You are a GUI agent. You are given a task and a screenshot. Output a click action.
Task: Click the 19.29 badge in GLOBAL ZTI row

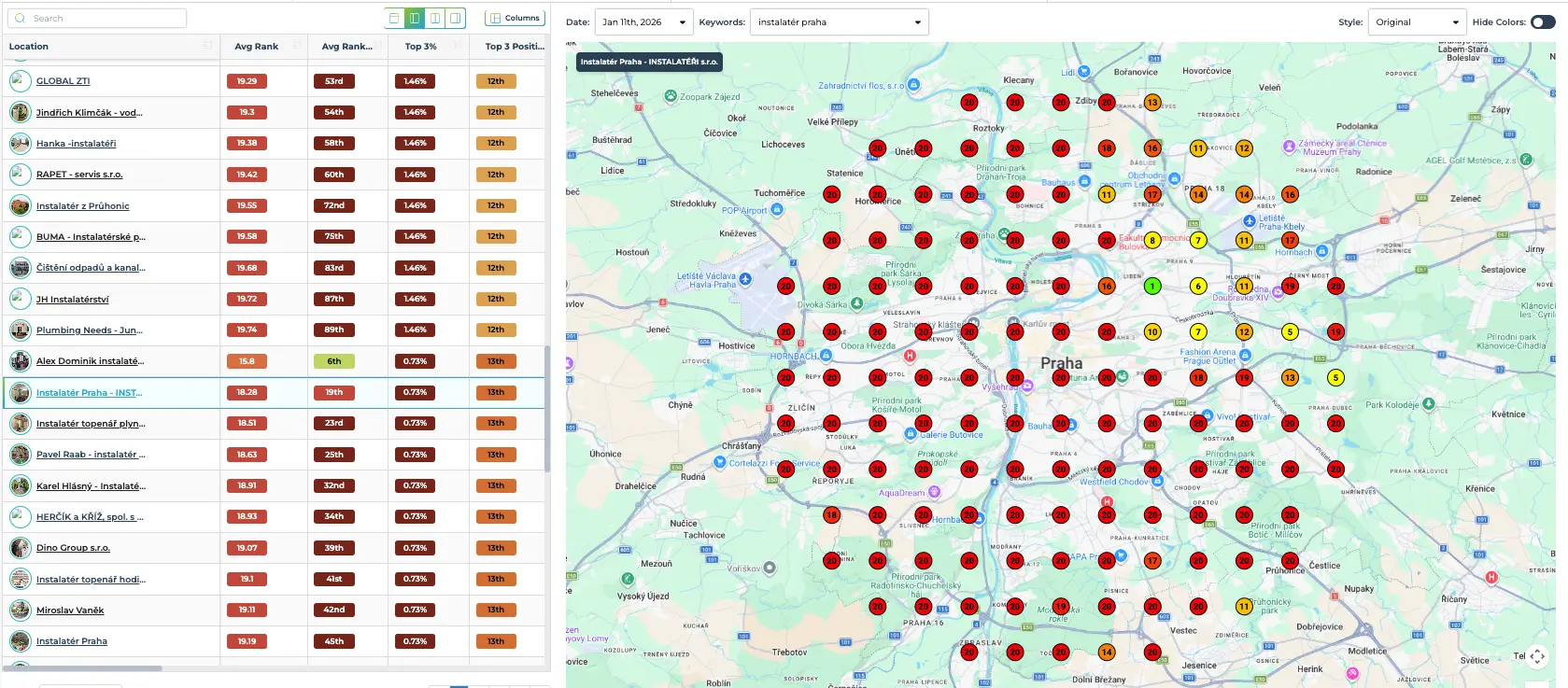click(x=247, y=81)
